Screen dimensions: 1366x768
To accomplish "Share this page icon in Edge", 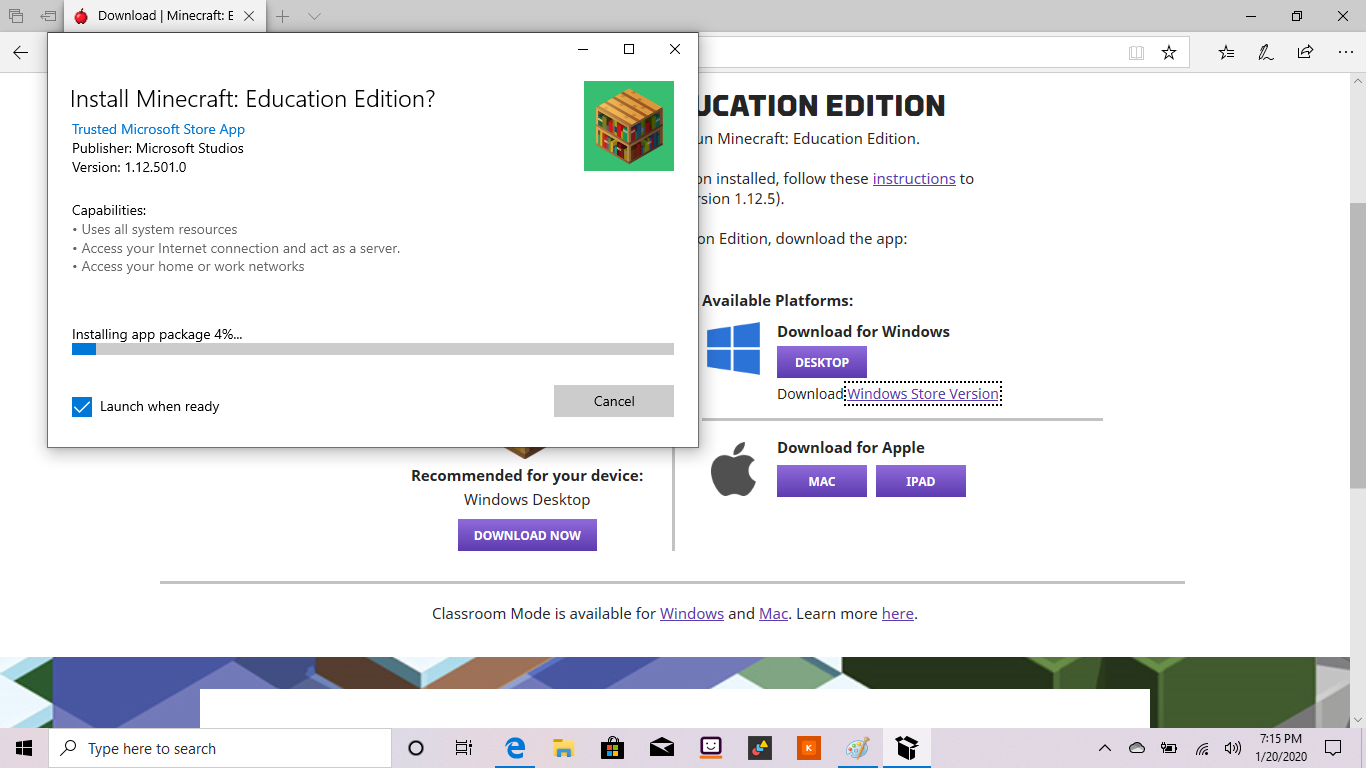I will coord(1305,52).
